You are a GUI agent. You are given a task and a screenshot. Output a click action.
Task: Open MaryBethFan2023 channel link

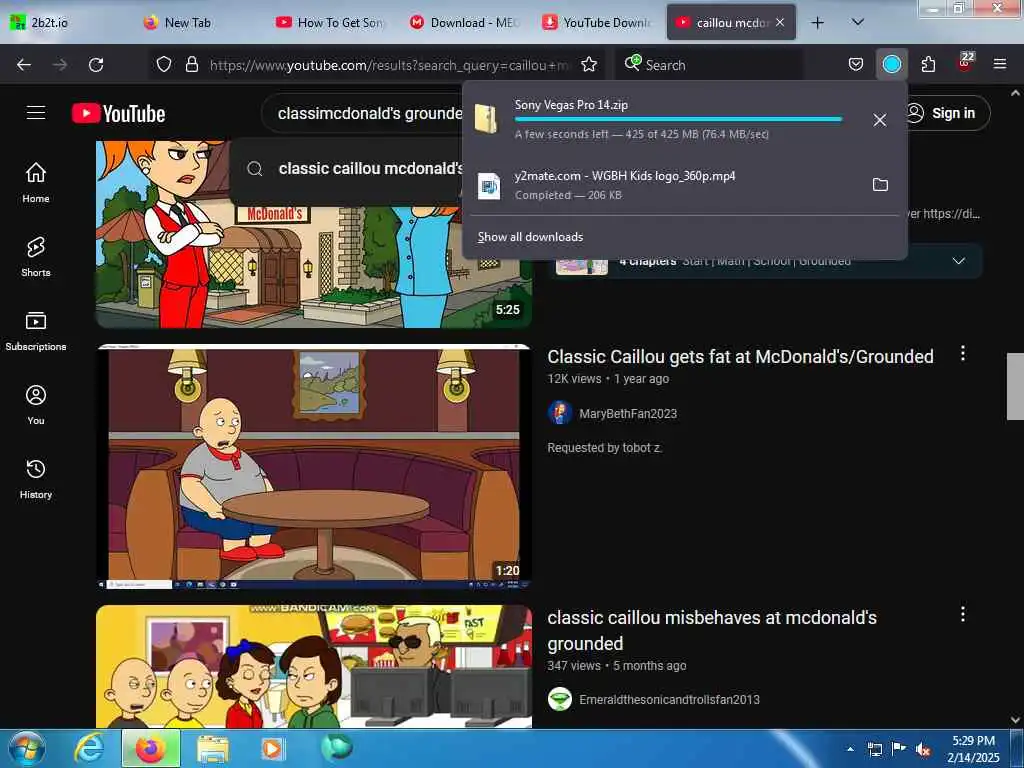628,413
